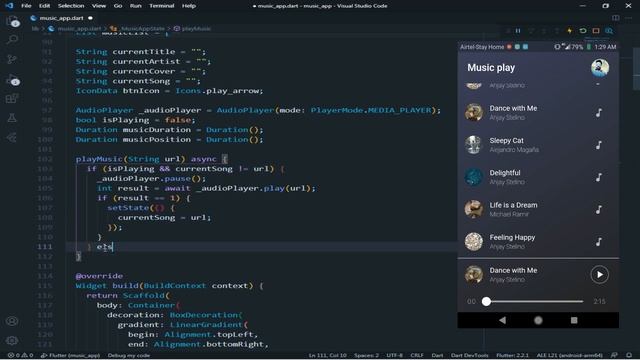
Task: Tap the Android recents square button
Action: point(574,320)
